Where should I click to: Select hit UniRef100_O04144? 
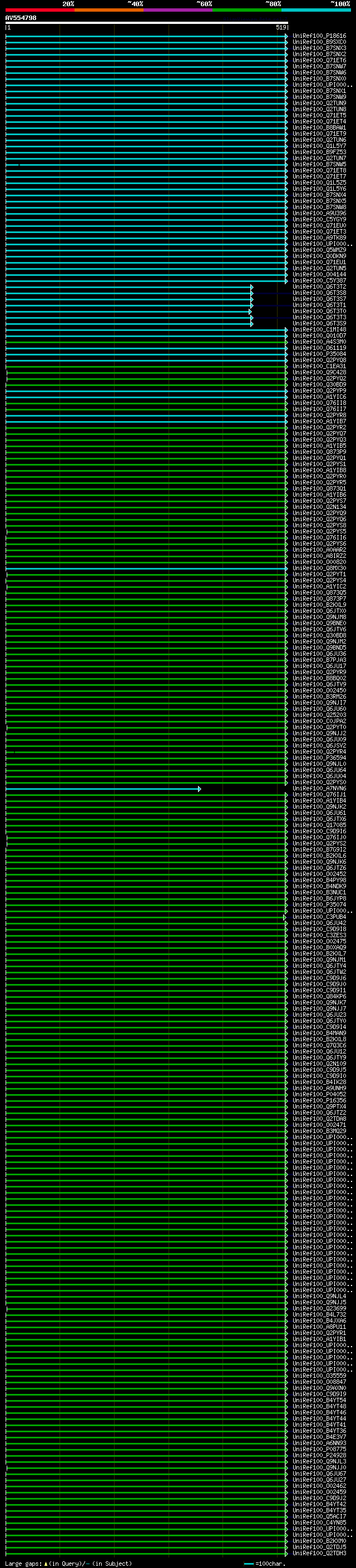point(319,275)
